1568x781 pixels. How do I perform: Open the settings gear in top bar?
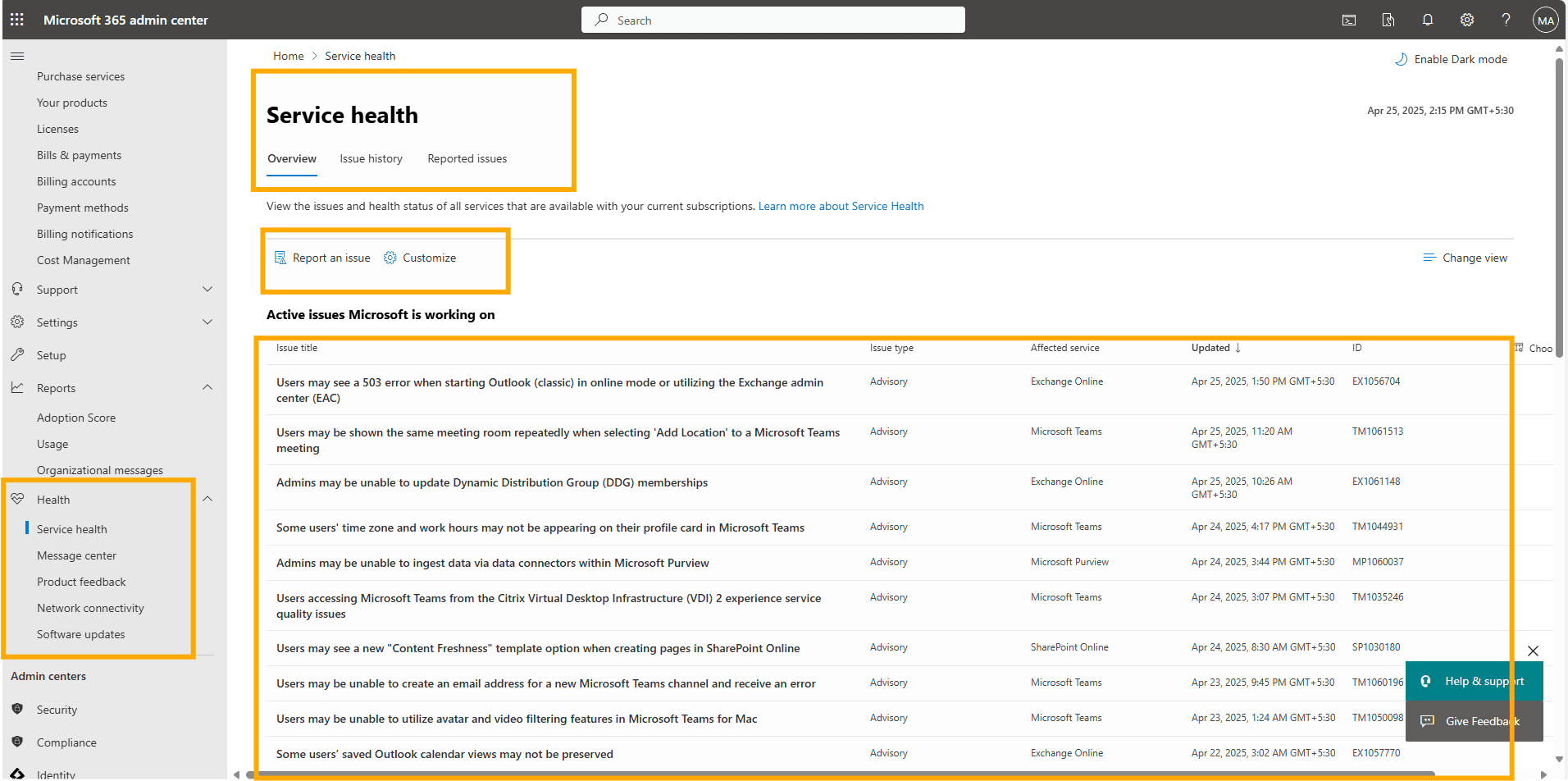click(1467, 19)
